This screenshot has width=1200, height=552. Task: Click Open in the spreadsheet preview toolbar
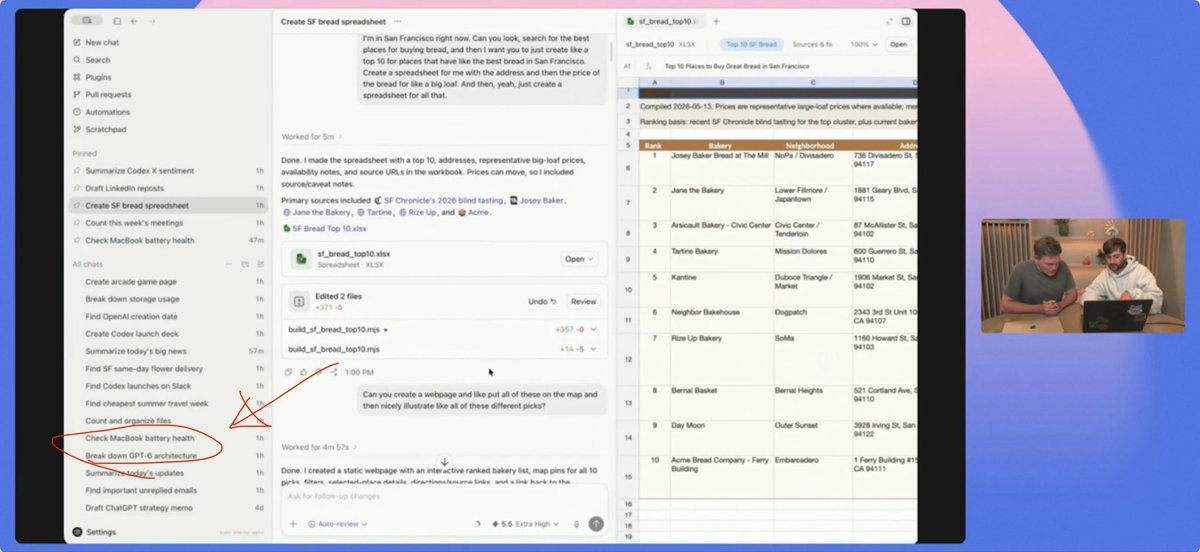pyautogui.click(x=899, y=44)
